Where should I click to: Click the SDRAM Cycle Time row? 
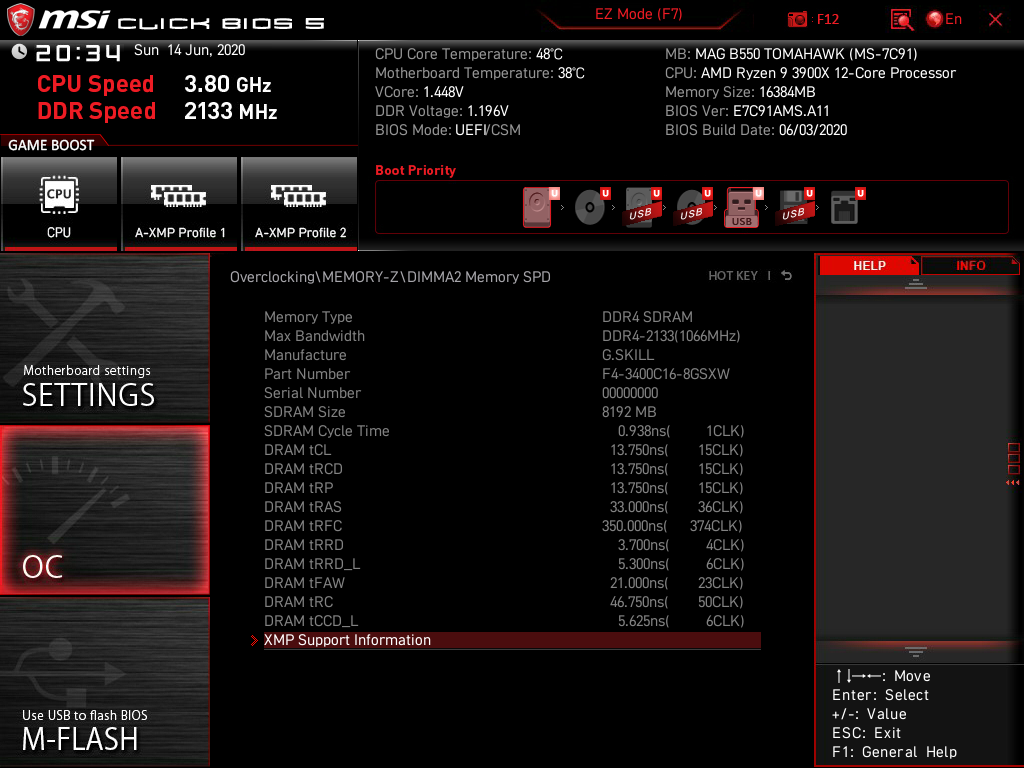[512, 430]
